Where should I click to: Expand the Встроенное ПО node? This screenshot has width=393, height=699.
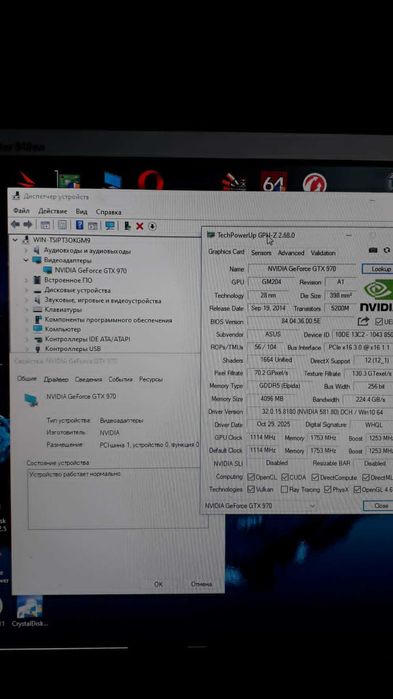click(x=26, y=280)
